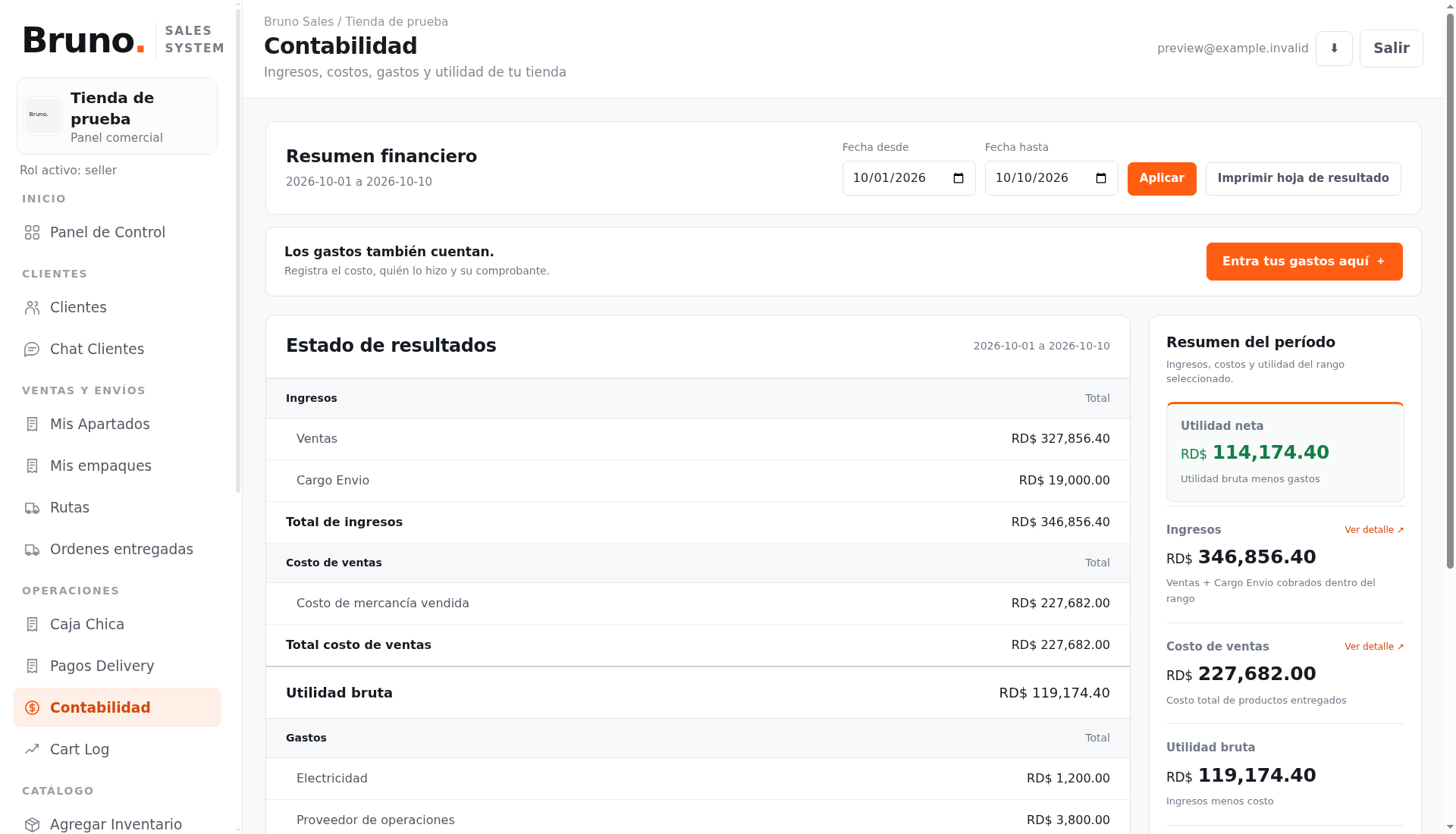This screenshot has height=834, width=1456.
Task: Click the Caja Chica receipt icon
Action: [x=32, y=624]
